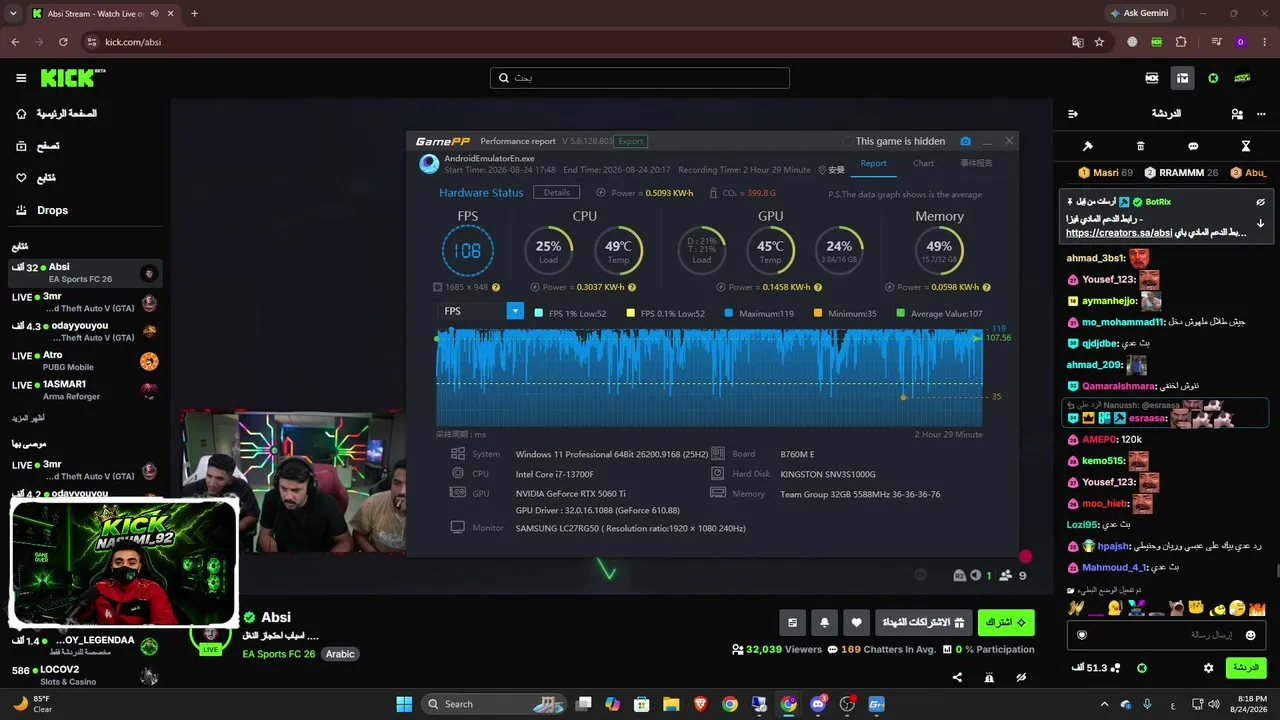Viewport: 1280px width, 720px height.
Task: Click the trash icon in chat toolbar
Action: click(1141, 146)
